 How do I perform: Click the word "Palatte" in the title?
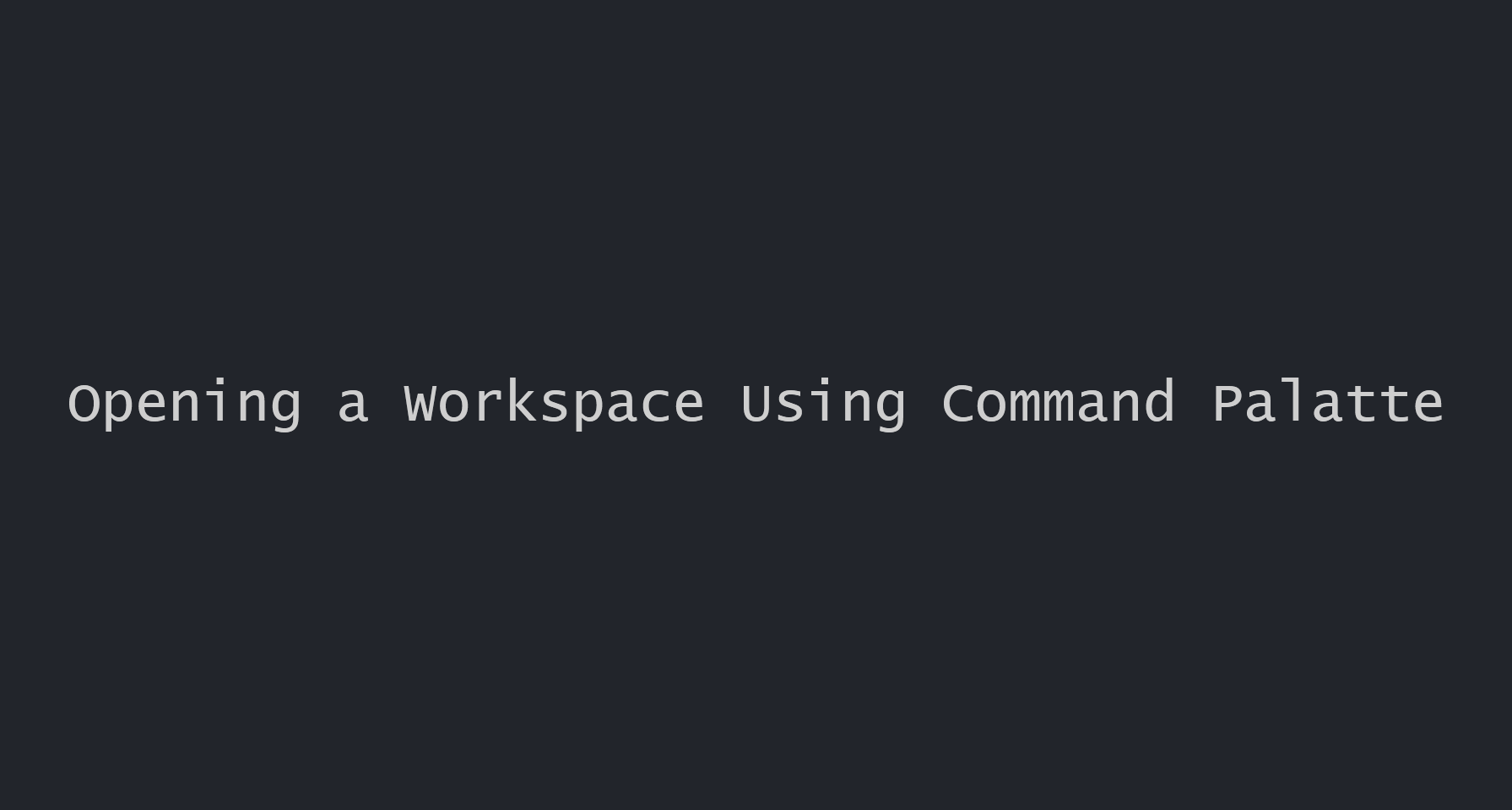1328,403
